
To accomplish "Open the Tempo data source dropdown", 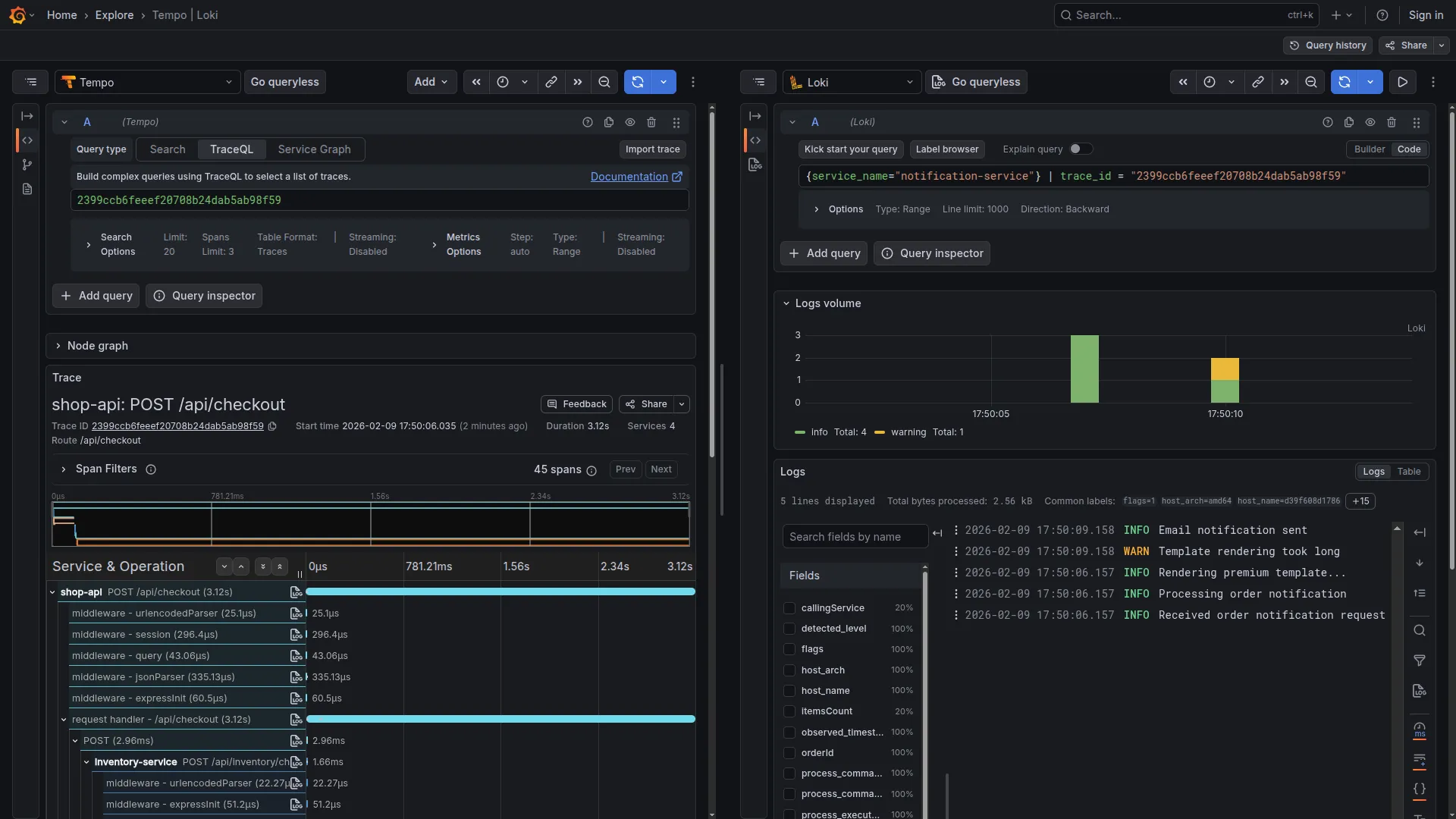I will [x=148, y=82].
